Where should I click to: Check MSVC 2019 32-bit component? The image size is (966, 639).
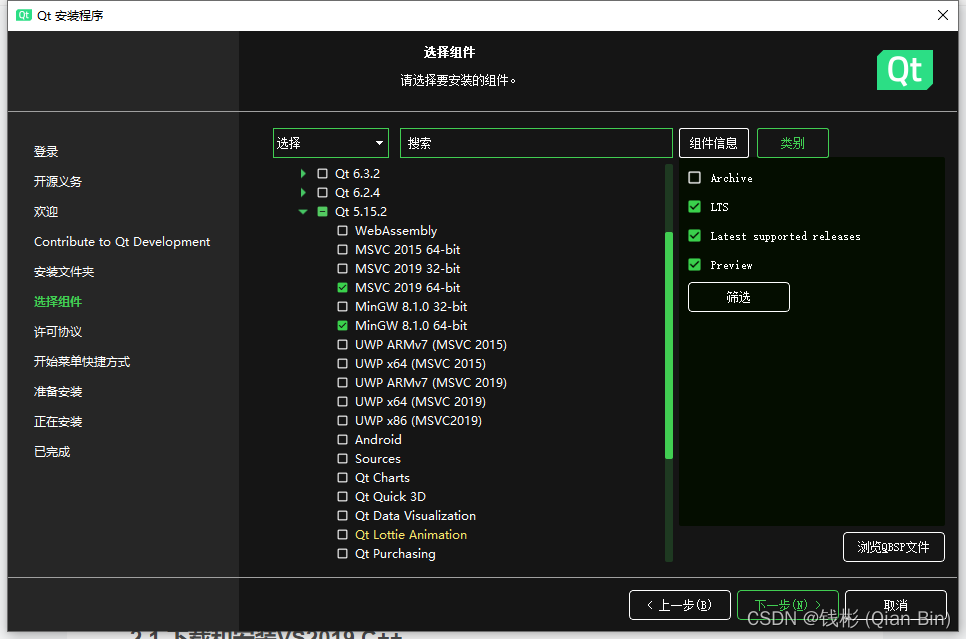343,269
